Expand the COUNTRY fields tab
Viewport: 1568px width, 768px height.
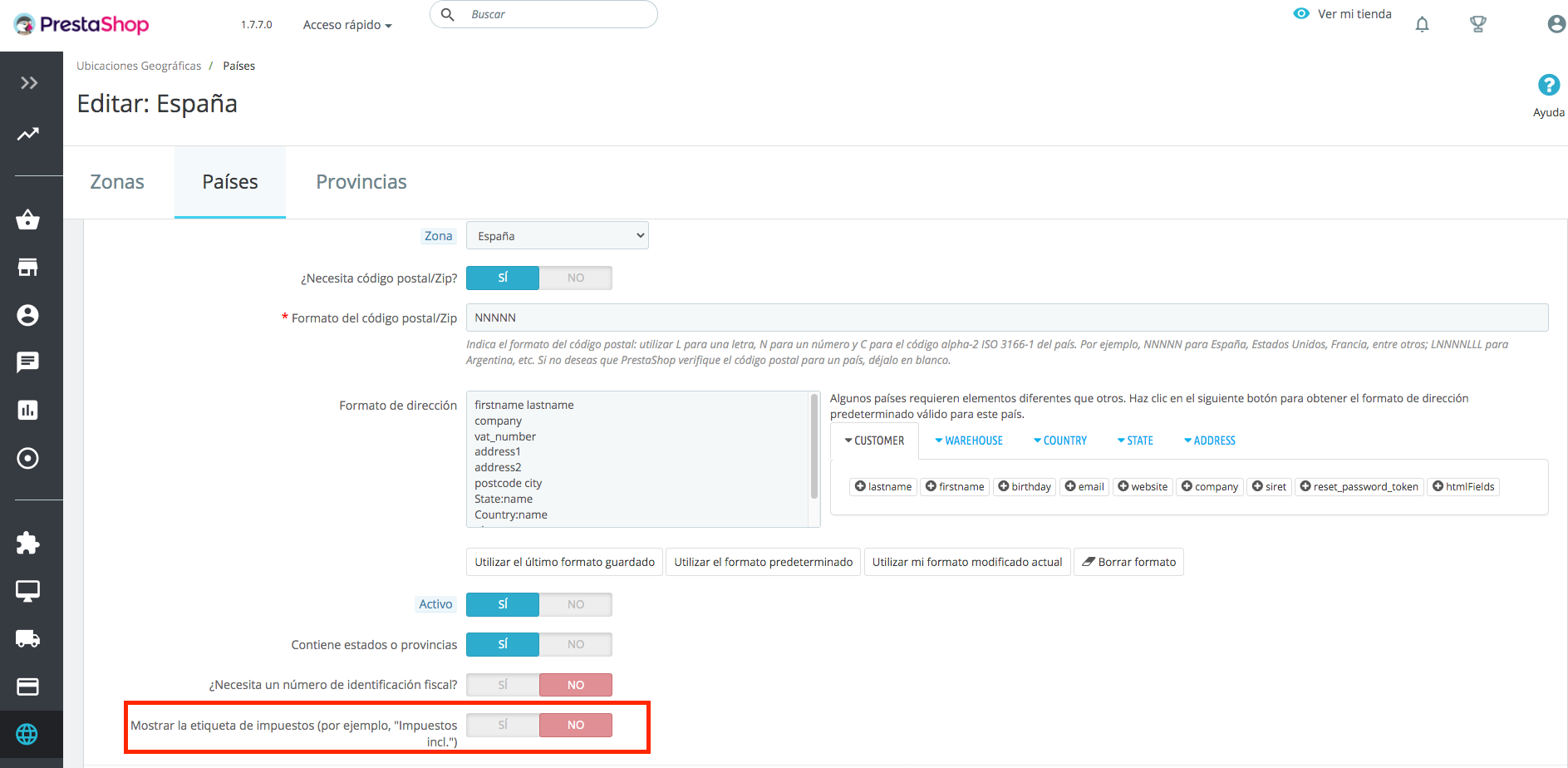point(1060,441)
